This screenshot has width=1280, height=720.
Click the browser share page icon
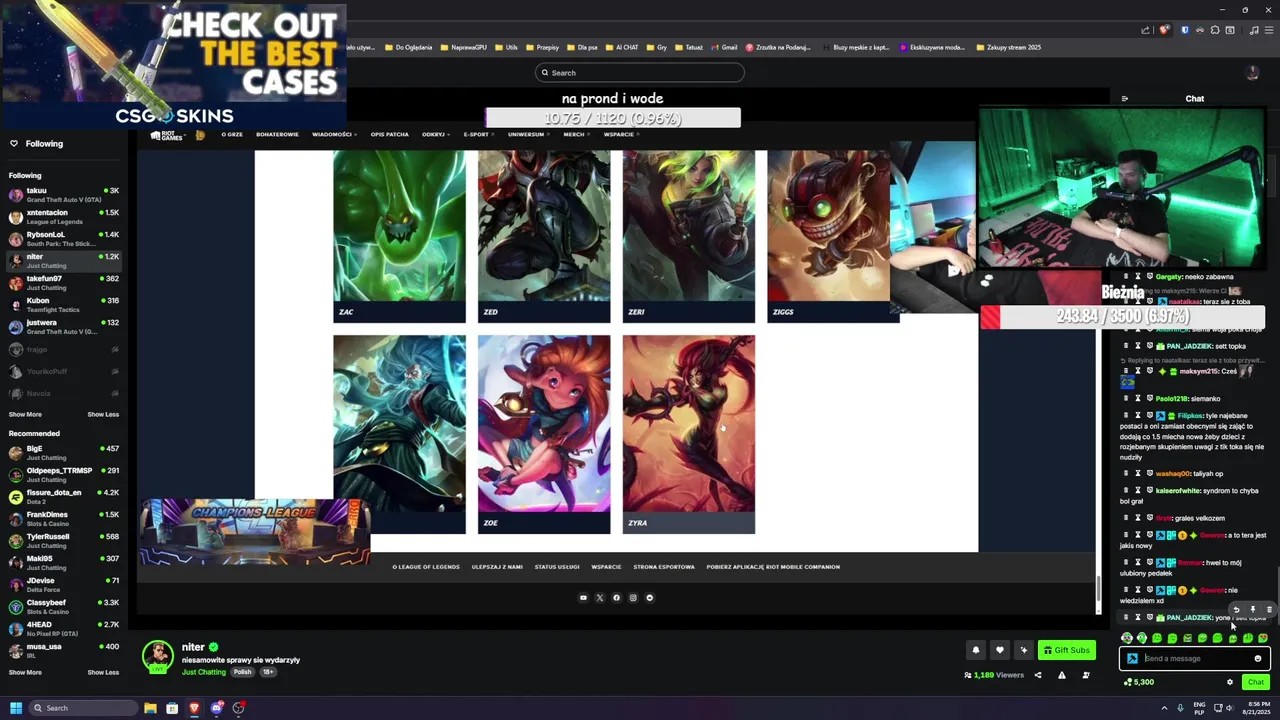1145,30
